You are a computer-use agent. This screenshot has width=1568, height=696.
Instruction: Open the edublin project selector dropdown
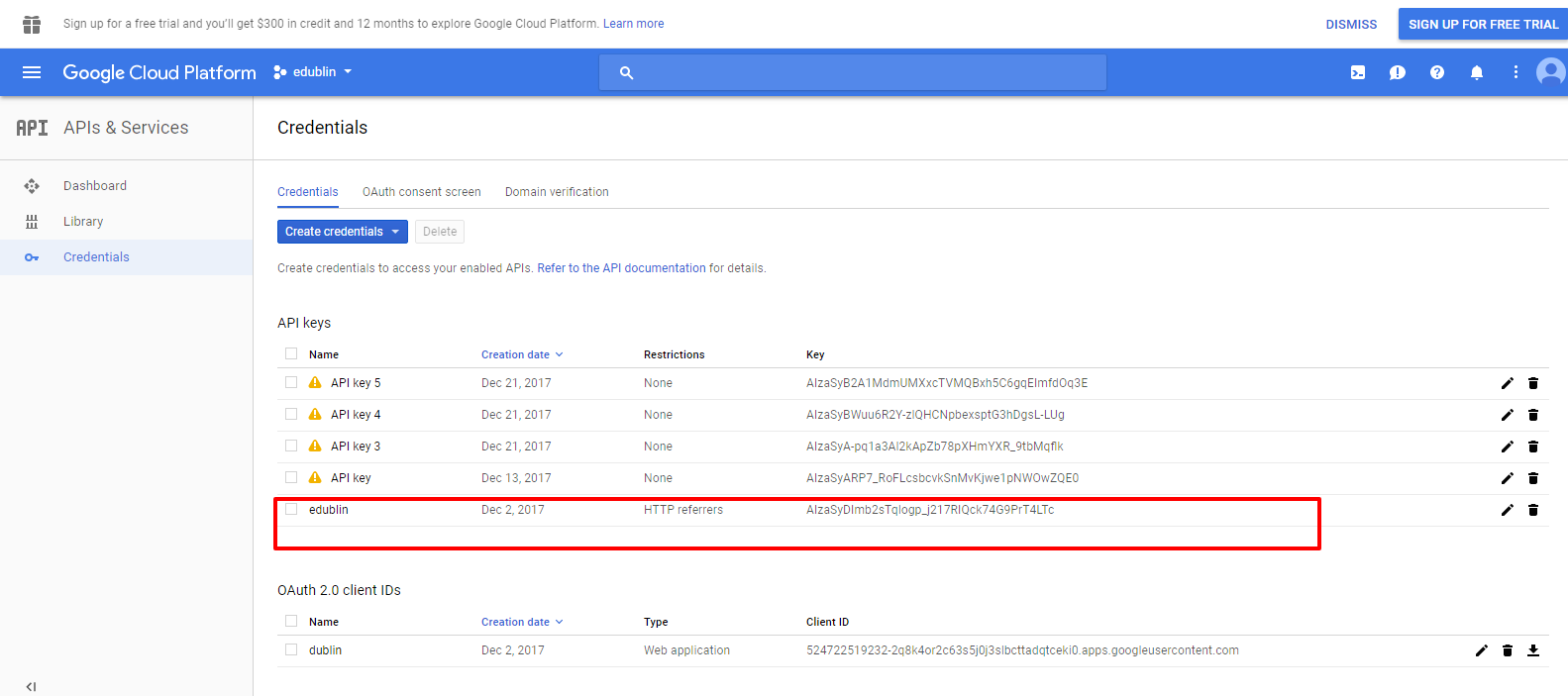click(x=313, y=72)
